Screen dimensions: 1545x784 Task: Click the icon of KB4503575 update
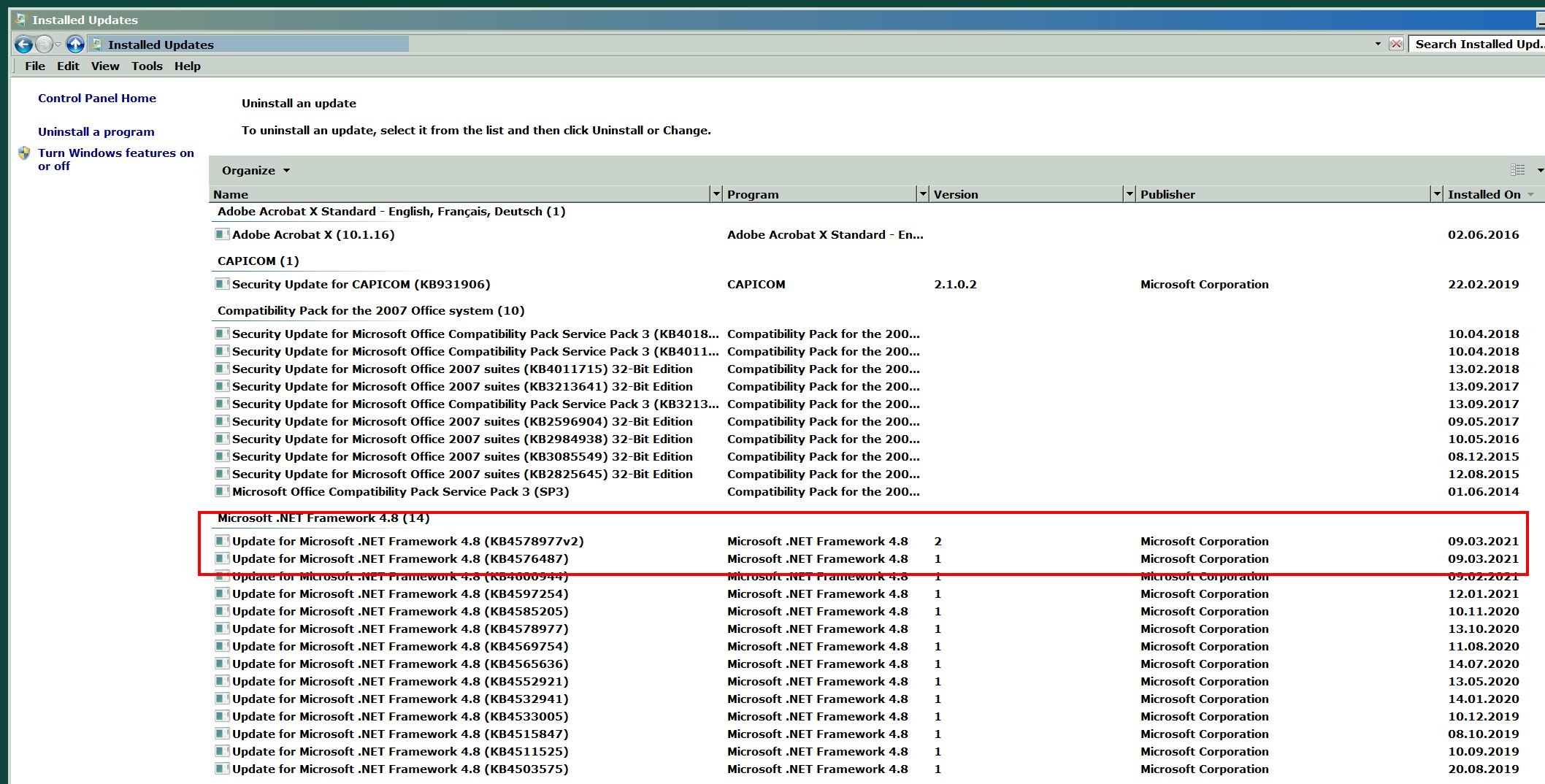222,769
